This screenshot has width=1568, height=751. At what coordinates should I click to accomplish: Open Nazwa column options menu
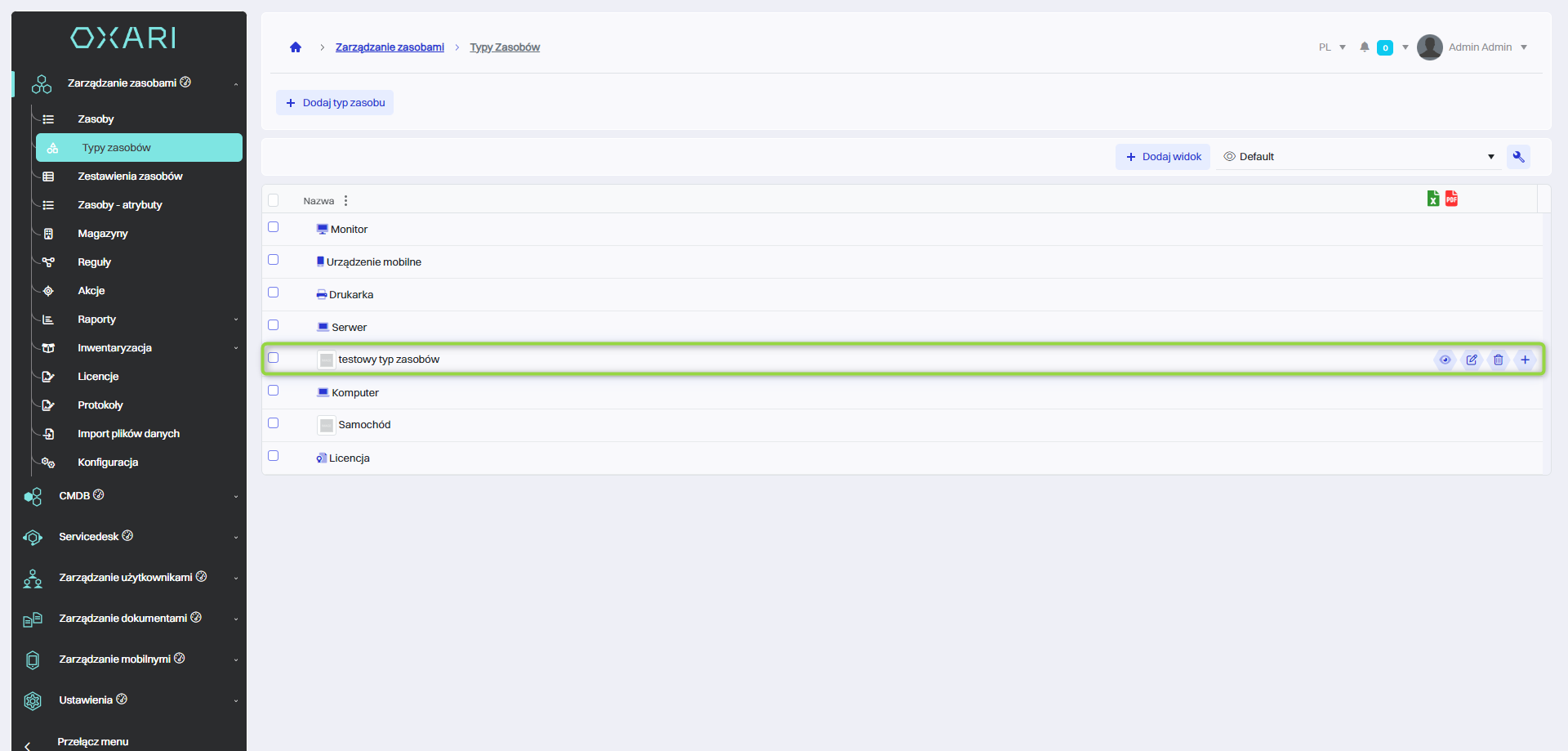(345, 201)
